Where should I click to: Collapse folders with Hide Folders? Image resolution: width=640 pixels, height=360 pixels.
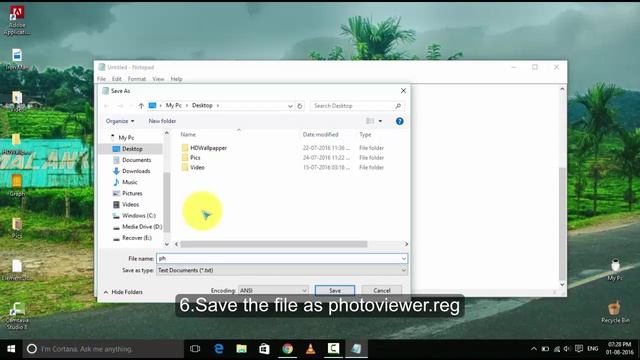[123, 292]
